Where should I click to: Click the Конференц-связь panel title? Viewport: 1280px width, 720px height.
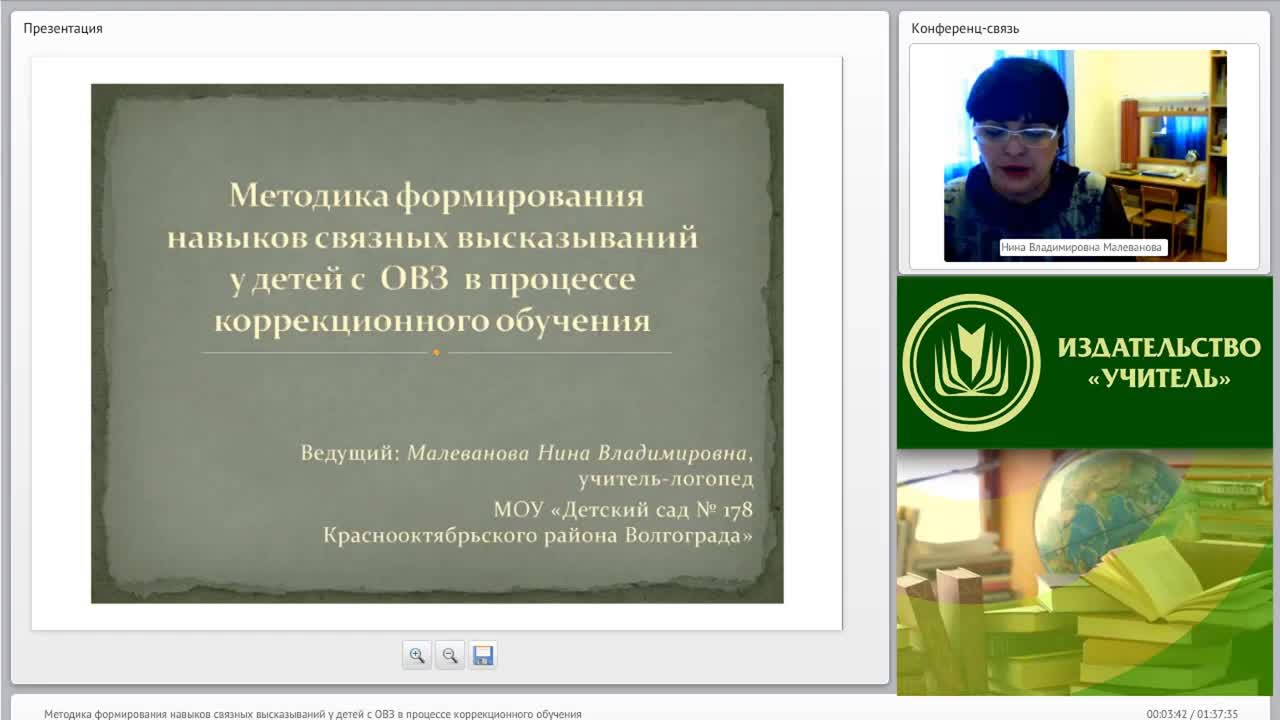(965, 28)
